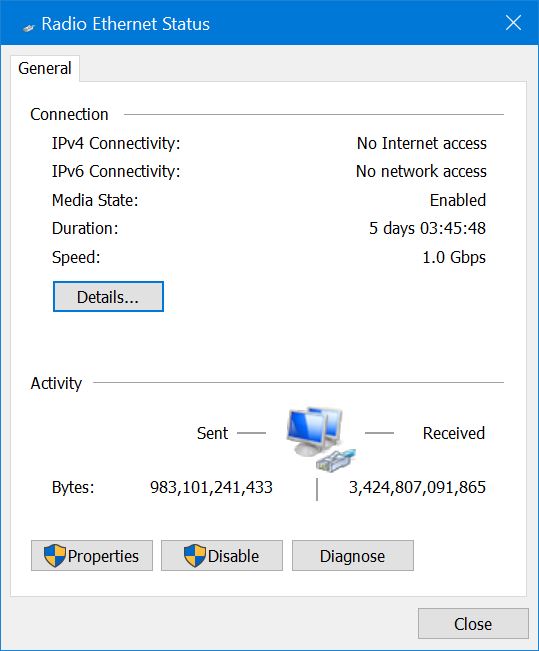Select the IPv4 Connectivity status value
Viewport: 539px width, 651px height.
(421, 143)
